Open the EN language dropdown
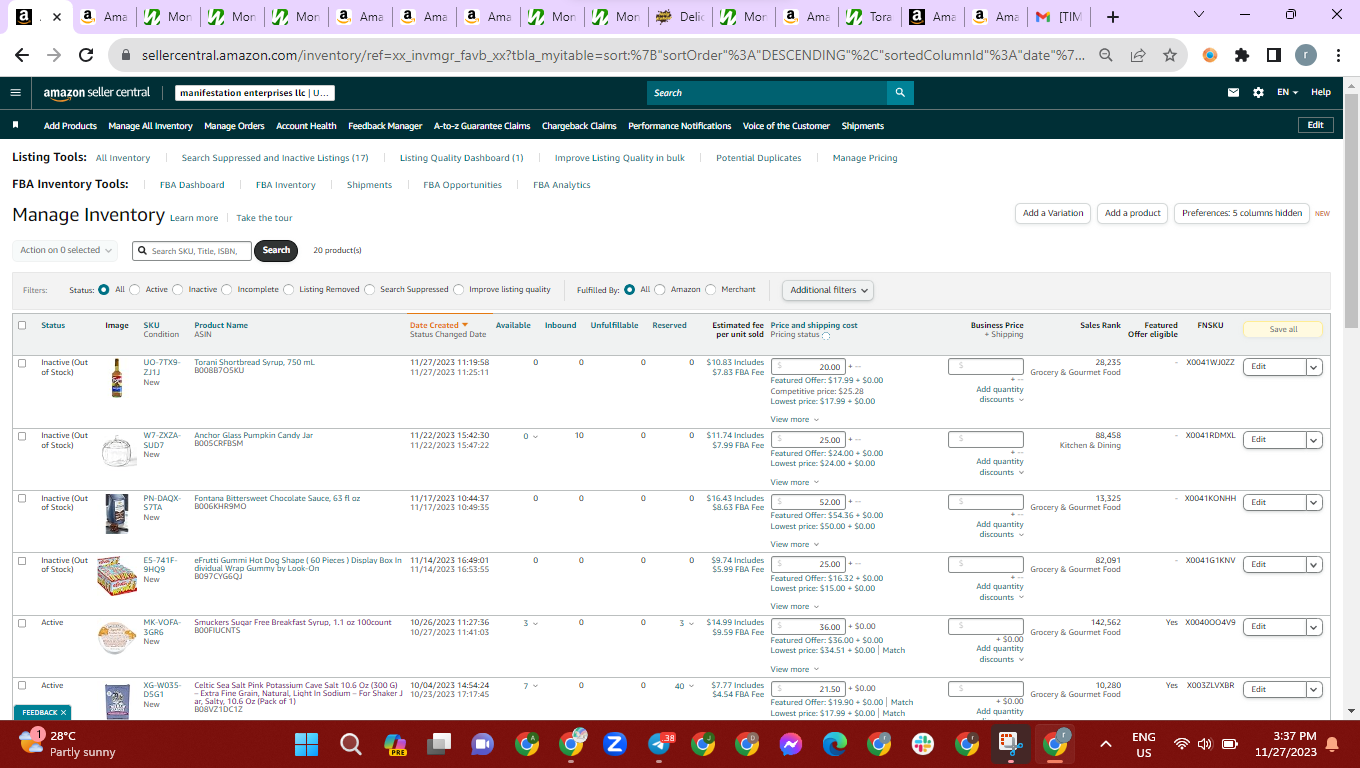This screenshot has height=768, width=1360. tap(1287, 93)
